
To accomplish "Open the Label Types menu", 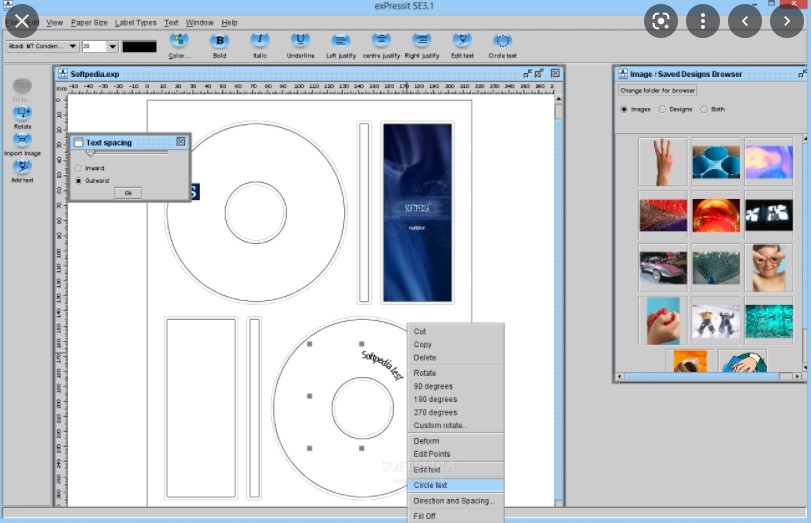I will point(136,23).
